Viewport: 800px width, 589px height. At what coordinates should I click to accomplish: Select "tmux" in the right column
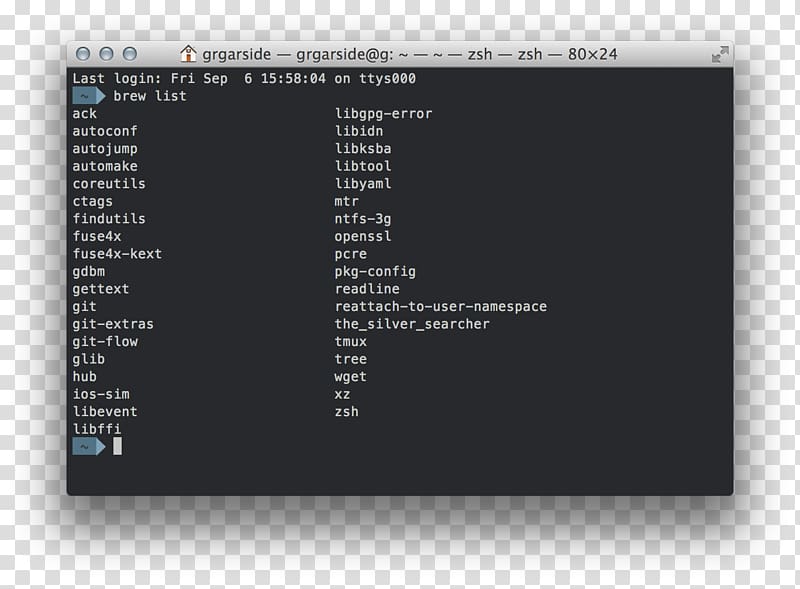click(351, 341)
